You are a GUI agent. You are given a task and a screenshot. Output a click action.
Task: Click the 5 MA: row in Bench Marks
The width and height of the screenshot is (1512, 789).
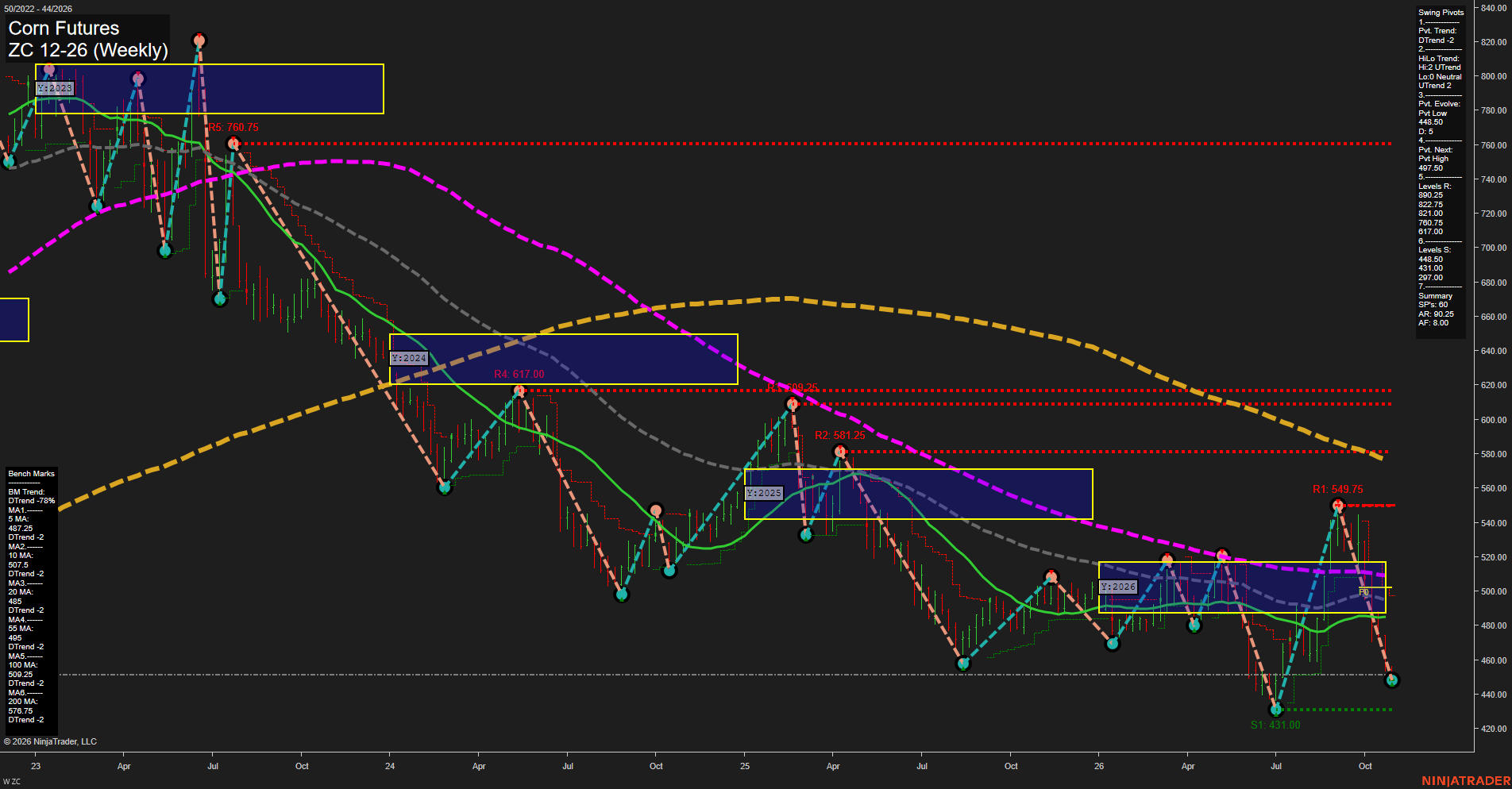coord(18,519)
